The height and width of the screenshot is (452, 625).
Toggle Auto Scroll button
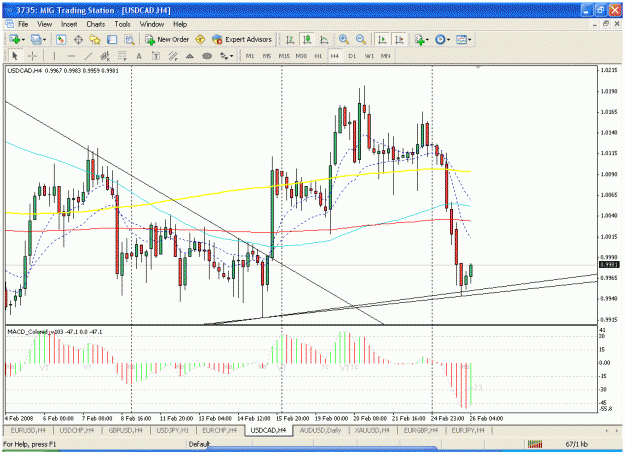click(382, 39)
